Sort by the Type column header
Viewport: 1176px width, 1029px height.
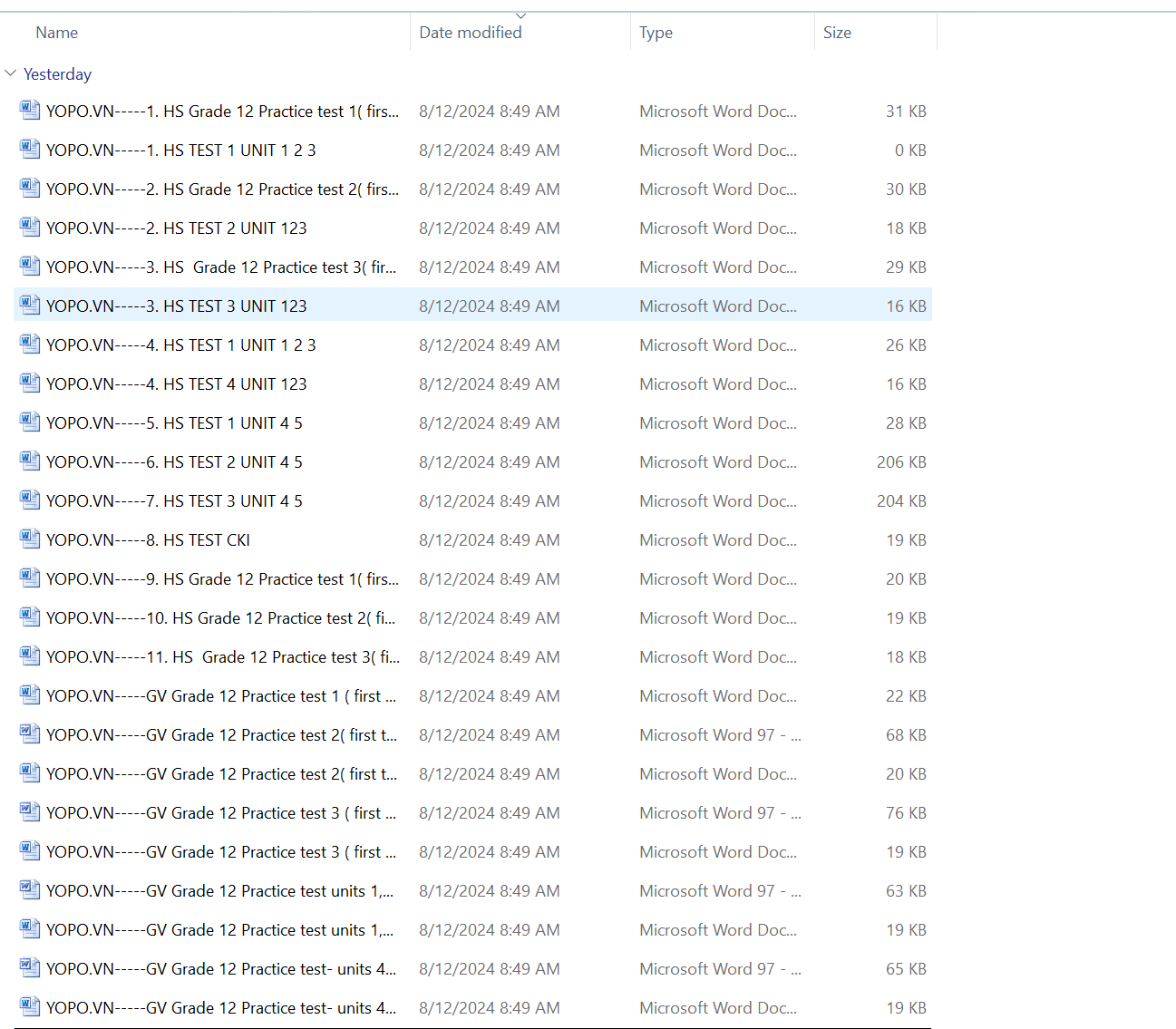656,33
